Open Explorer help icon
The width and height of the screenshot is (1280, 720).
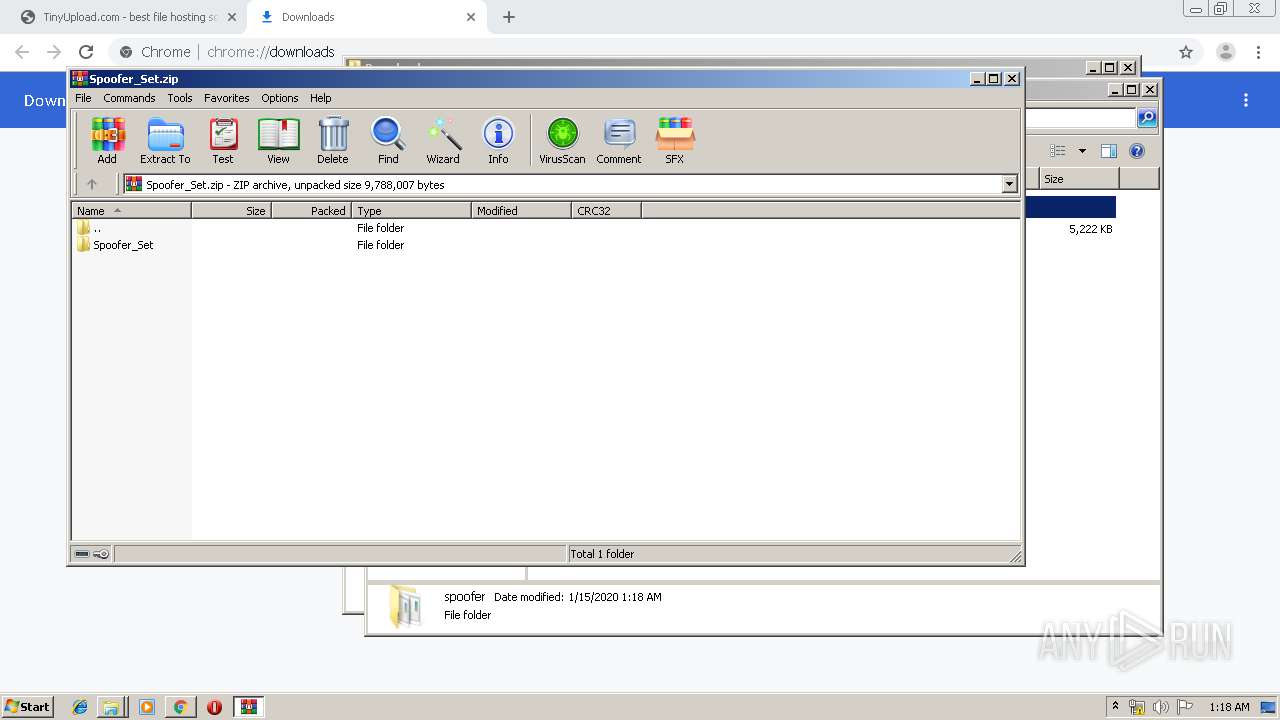coord(1137,151)
